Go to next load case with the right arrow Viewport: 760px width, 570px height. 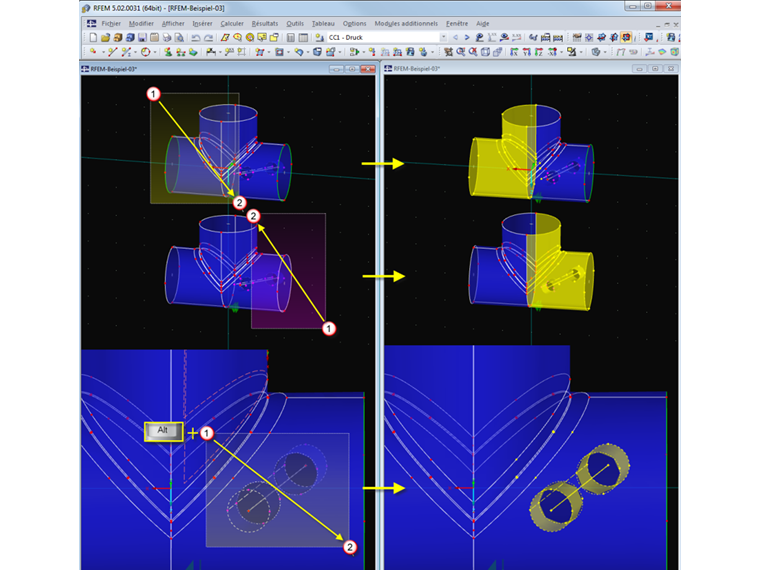click(x=467, y=37)
